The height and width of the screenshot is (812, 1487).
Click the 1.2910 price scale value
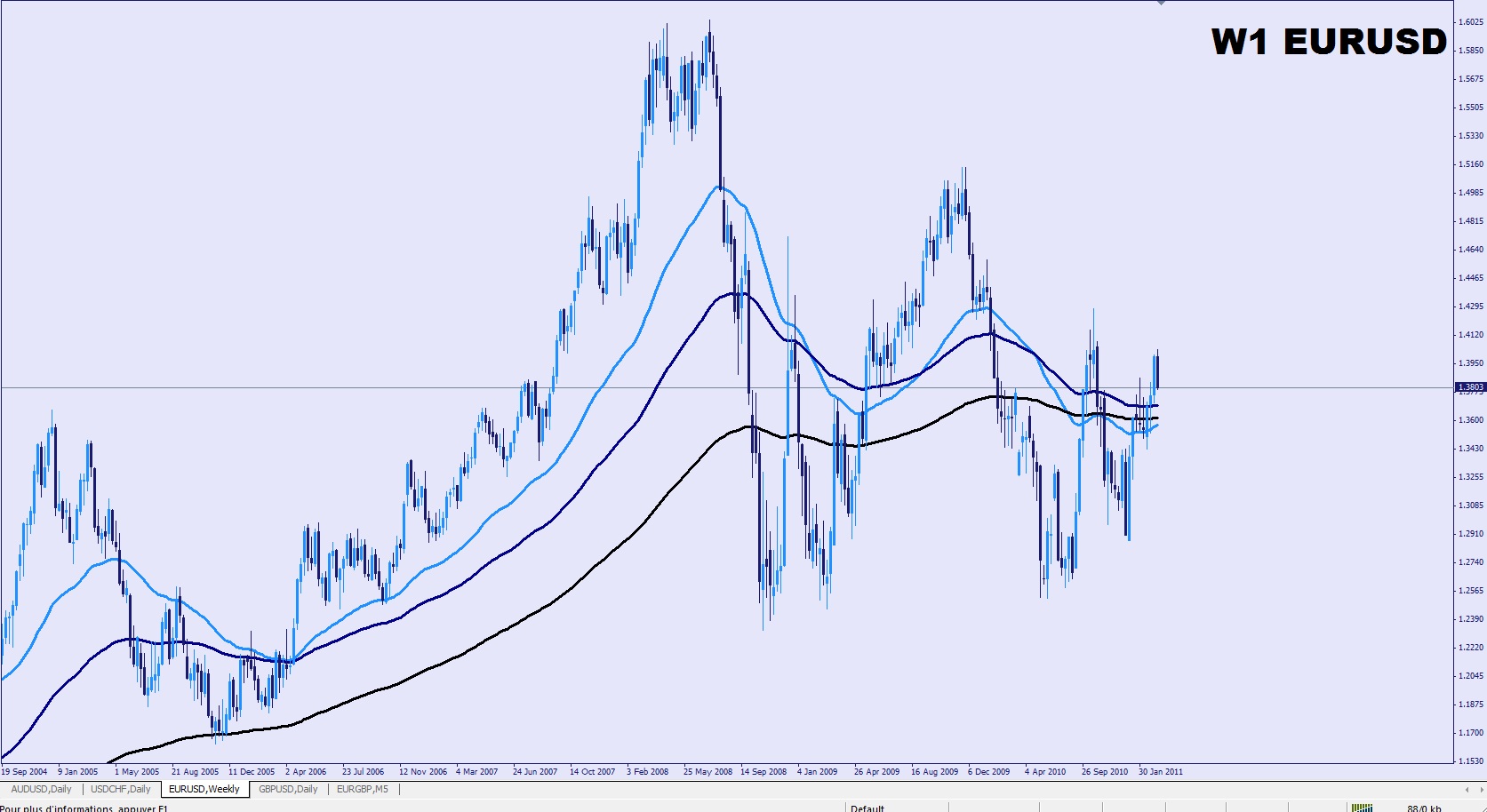1471,534
